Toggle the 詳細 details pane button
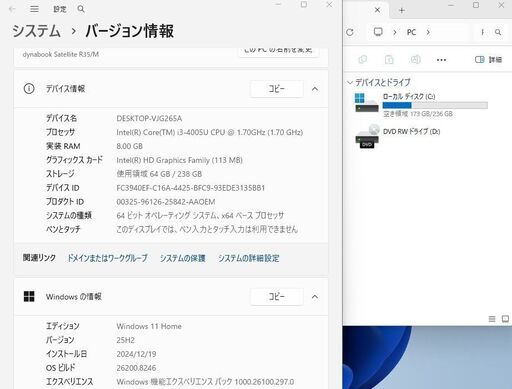Image resolution: width=512 pixels, height=389 pixels. [x=488, y=60]
